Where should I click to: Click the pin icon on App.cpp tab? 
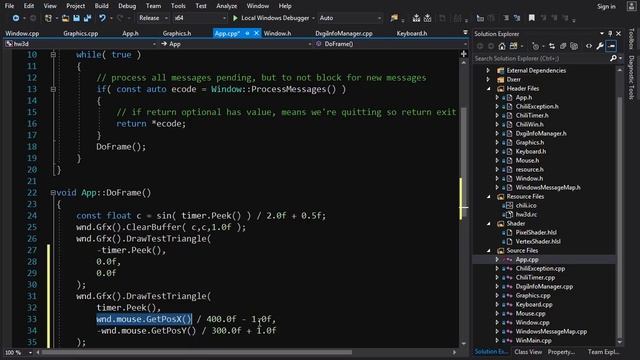click(x=247, y=33)
